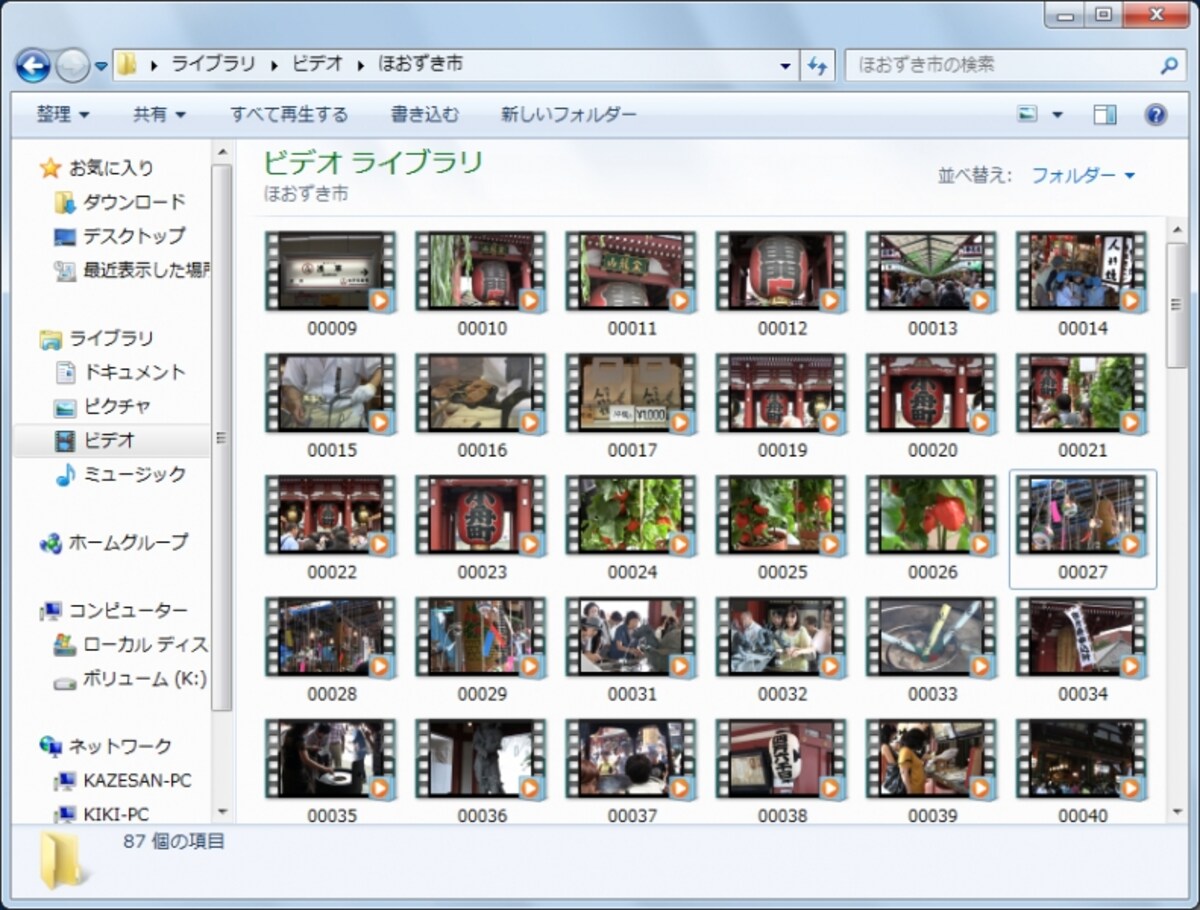
Task: Toggle the preview pane icon
Action: pyautogui.click(x=1105, y=115)
